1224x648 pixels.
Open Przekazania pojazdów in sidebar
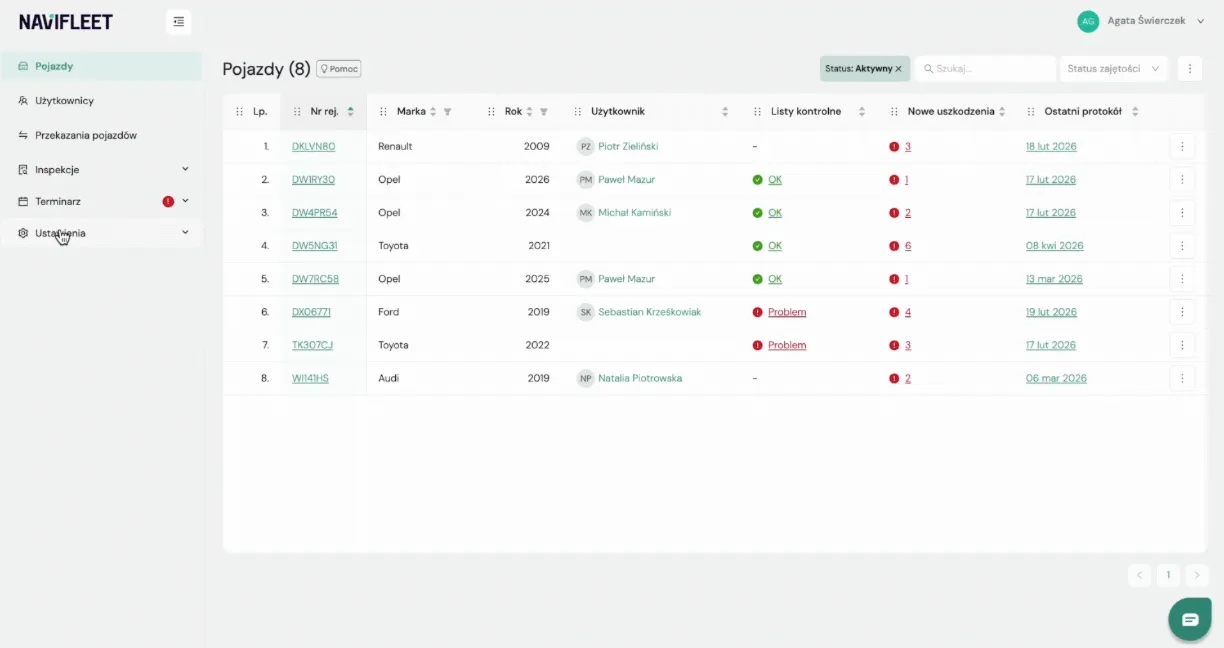coord(101,135)
